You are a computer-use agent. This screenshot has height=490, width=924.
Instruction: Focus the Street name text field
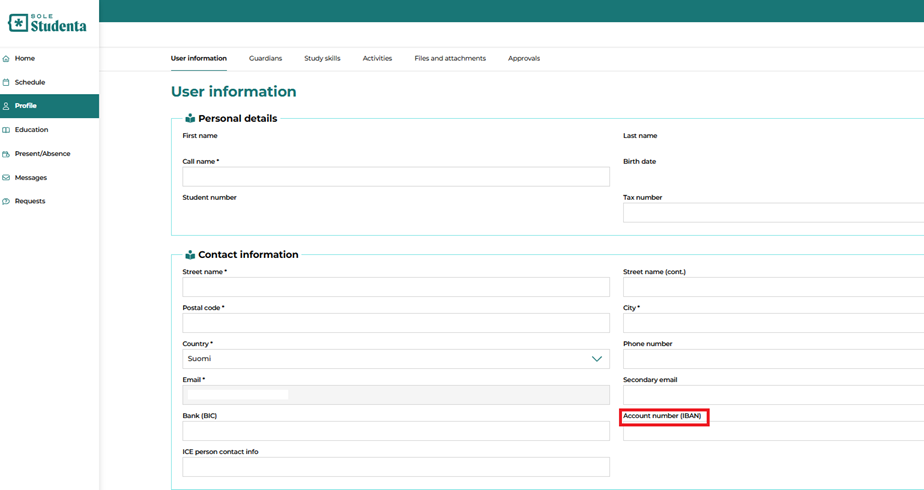coord(395,287)
